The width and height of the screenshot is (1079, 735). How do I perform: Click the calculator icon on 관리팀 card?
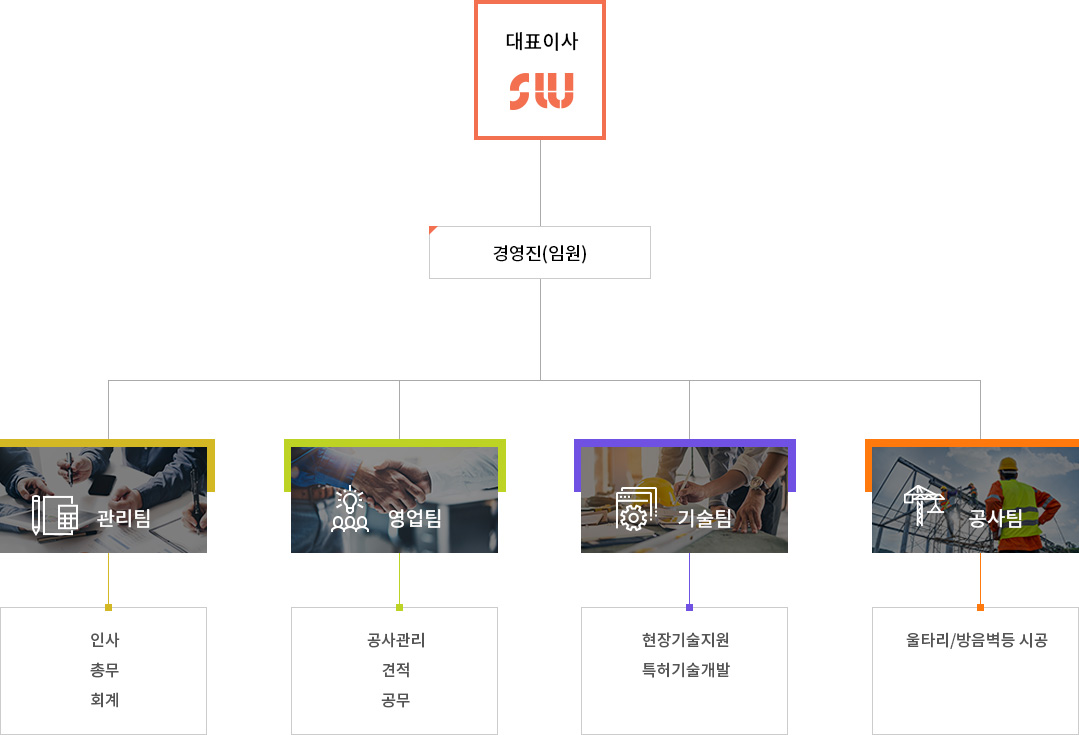[x=55, y=515]
